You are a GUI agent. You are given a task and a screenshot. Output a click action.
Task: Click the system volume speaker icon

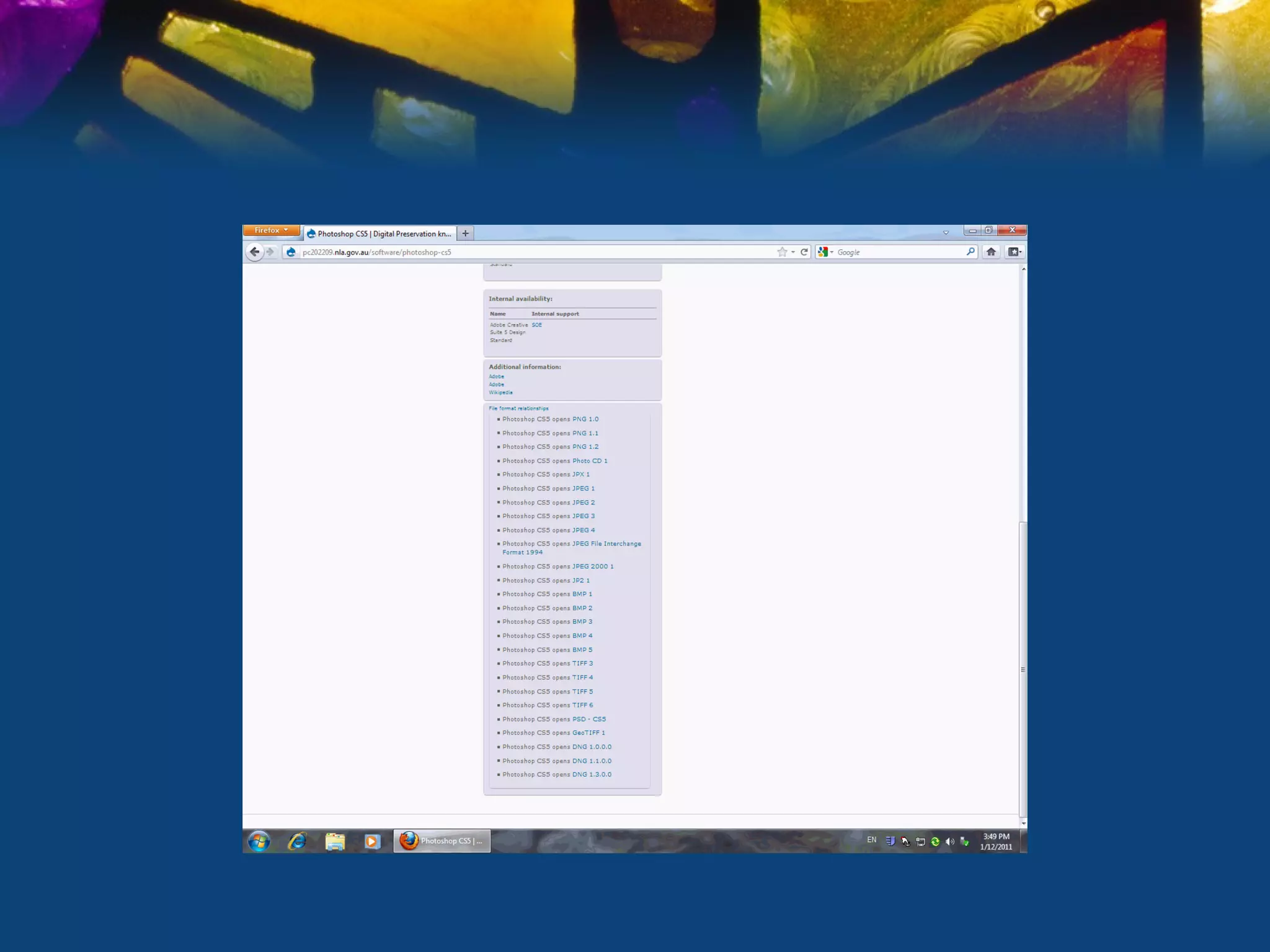coord(949,842)
